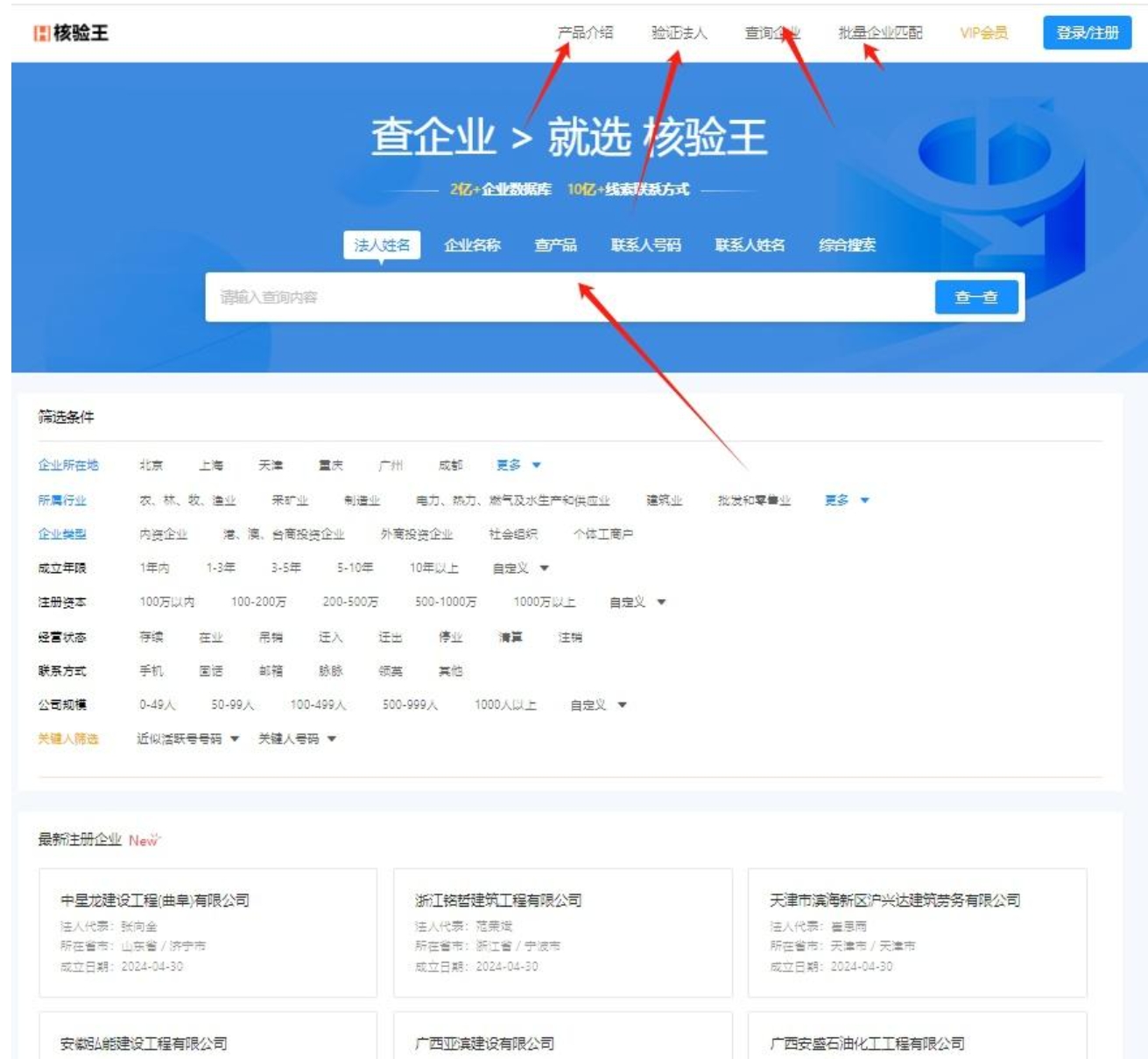This screenshot has width=1148, height=1059.
Task: Open company card 广西安盛石油化工工程有限公司
Action: pos(917,1036)
